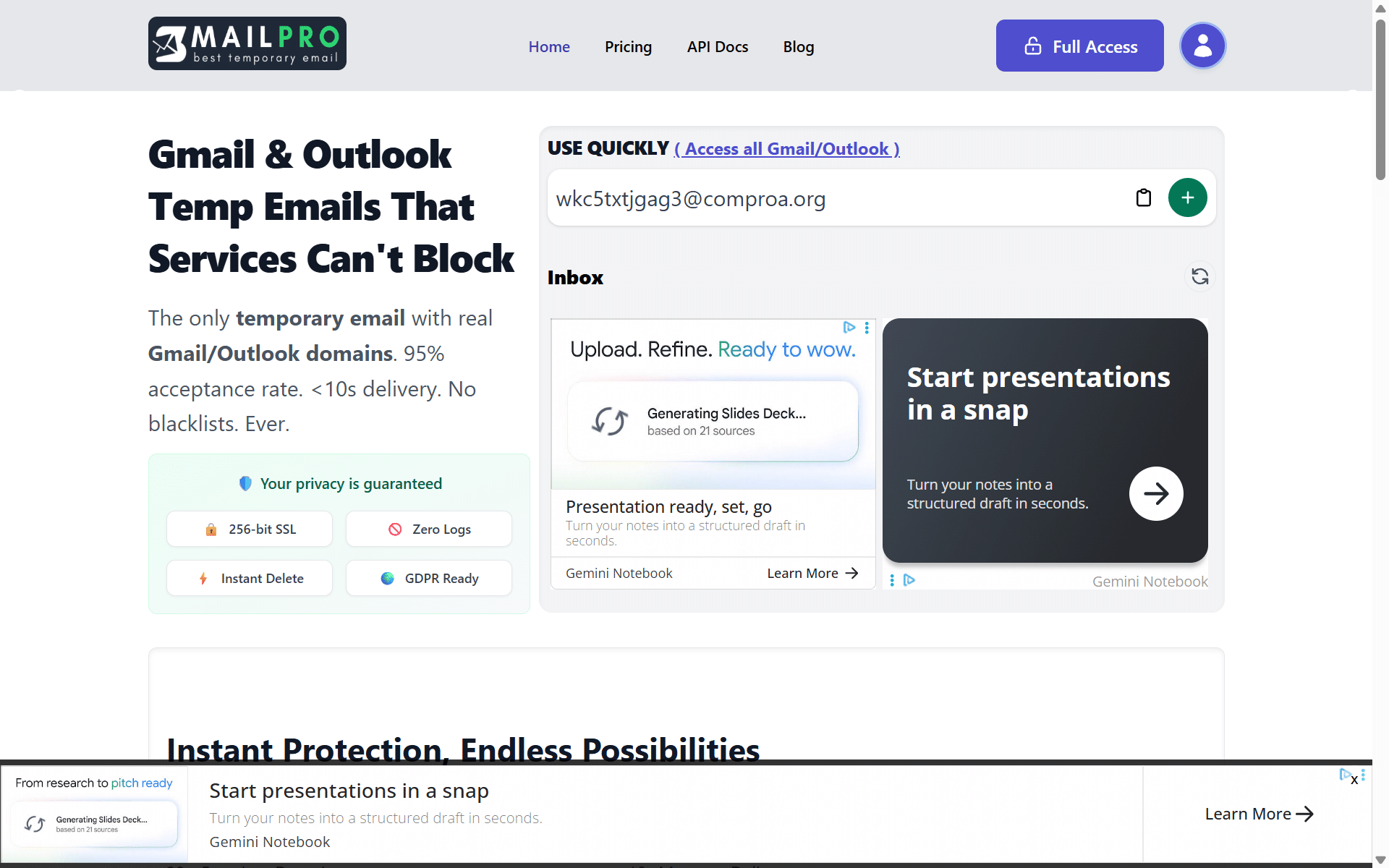The width and height of the screenshot is (1389, 868).
Task: Click 'Presentation ready, set, go' ad headline
Action: (668, 506)
